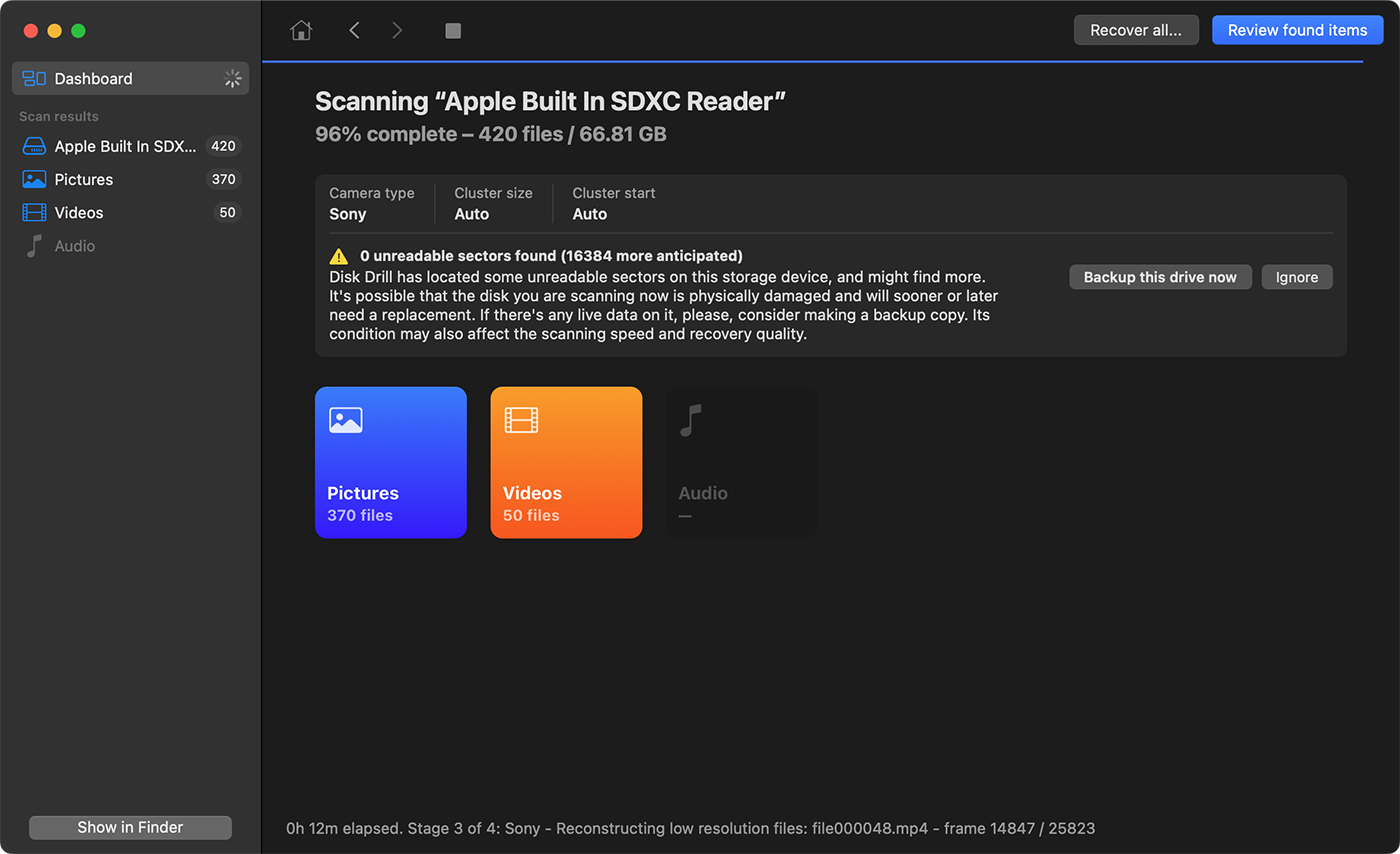1400x854 pixels.
Task: Select Pictures in scan results
Action: [130, 179]
